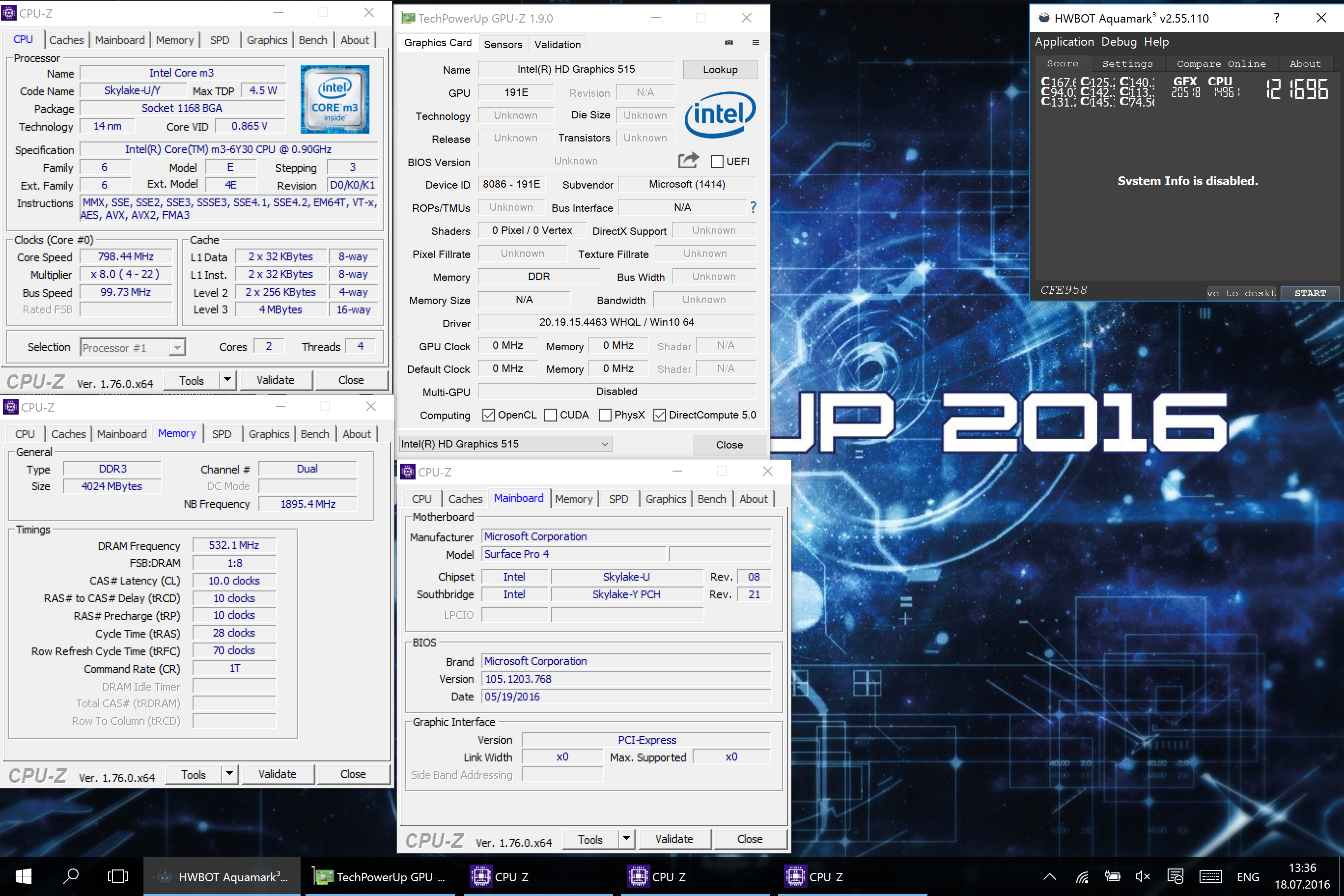This screenshot has width=1344, height=896.
Task: Open the Settings tab in Aquamark
Action: click(1127, 64)
